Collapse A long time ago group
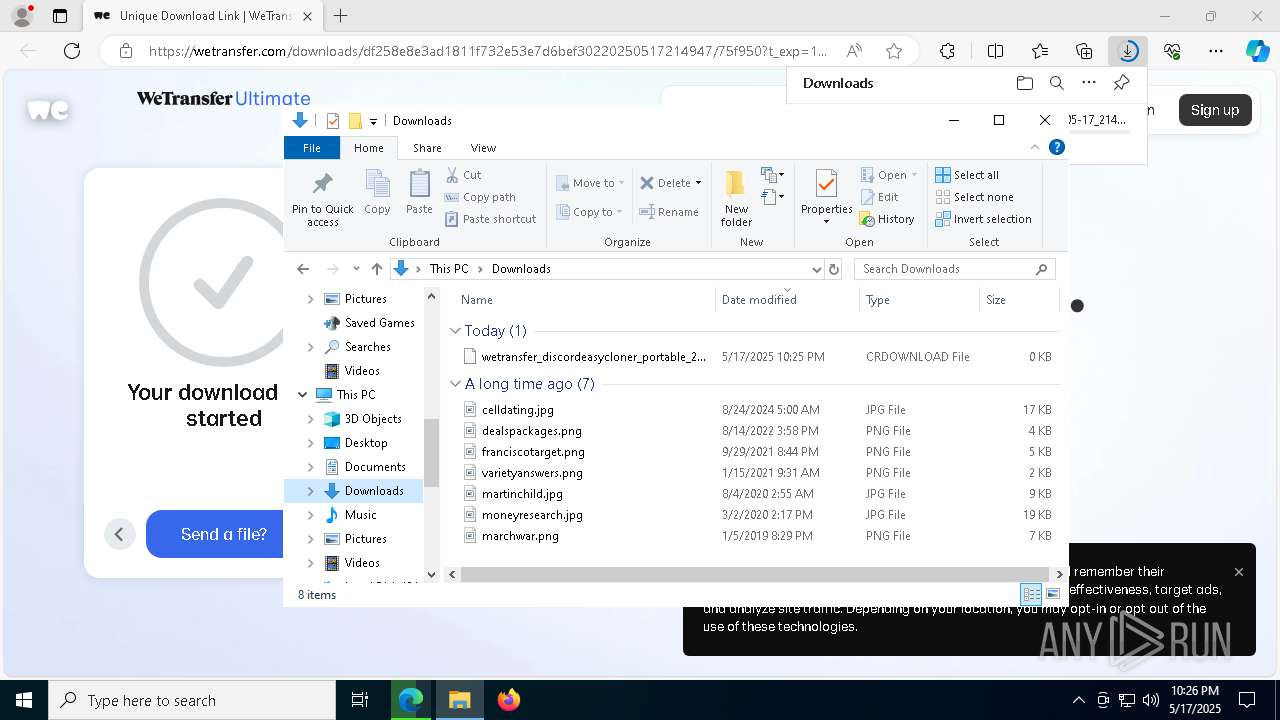Image resolution: width=1280 pixels, height=720 pixels. [455, 384]
